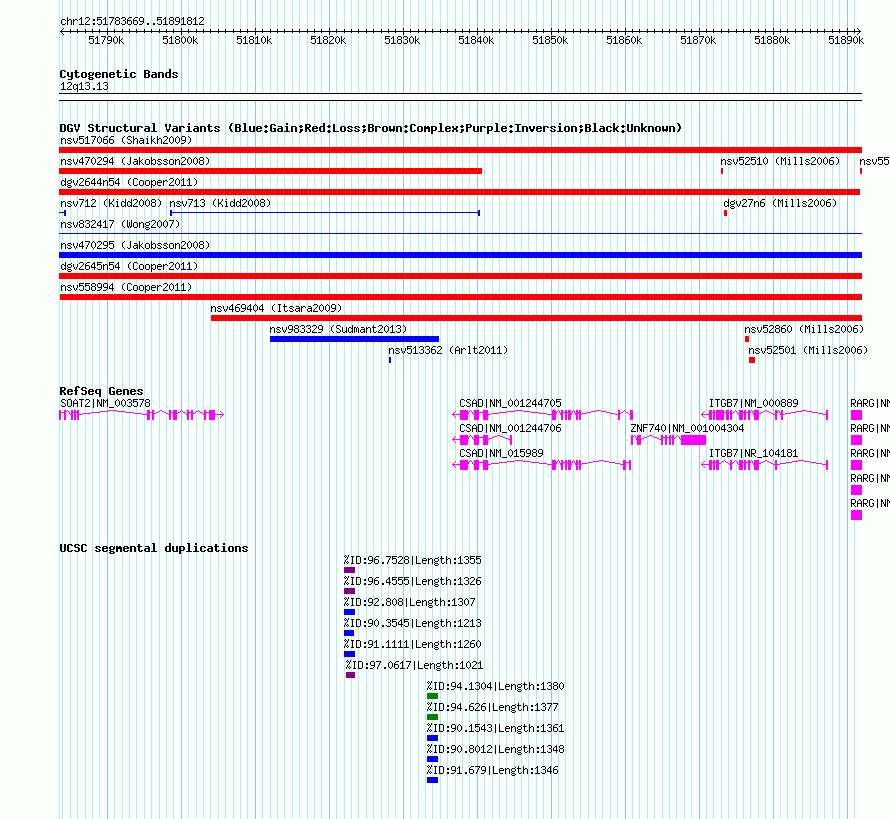Click the nsv52501 (Mills2006) label text
Screen dimensions: 890x819
pos(808,350)
